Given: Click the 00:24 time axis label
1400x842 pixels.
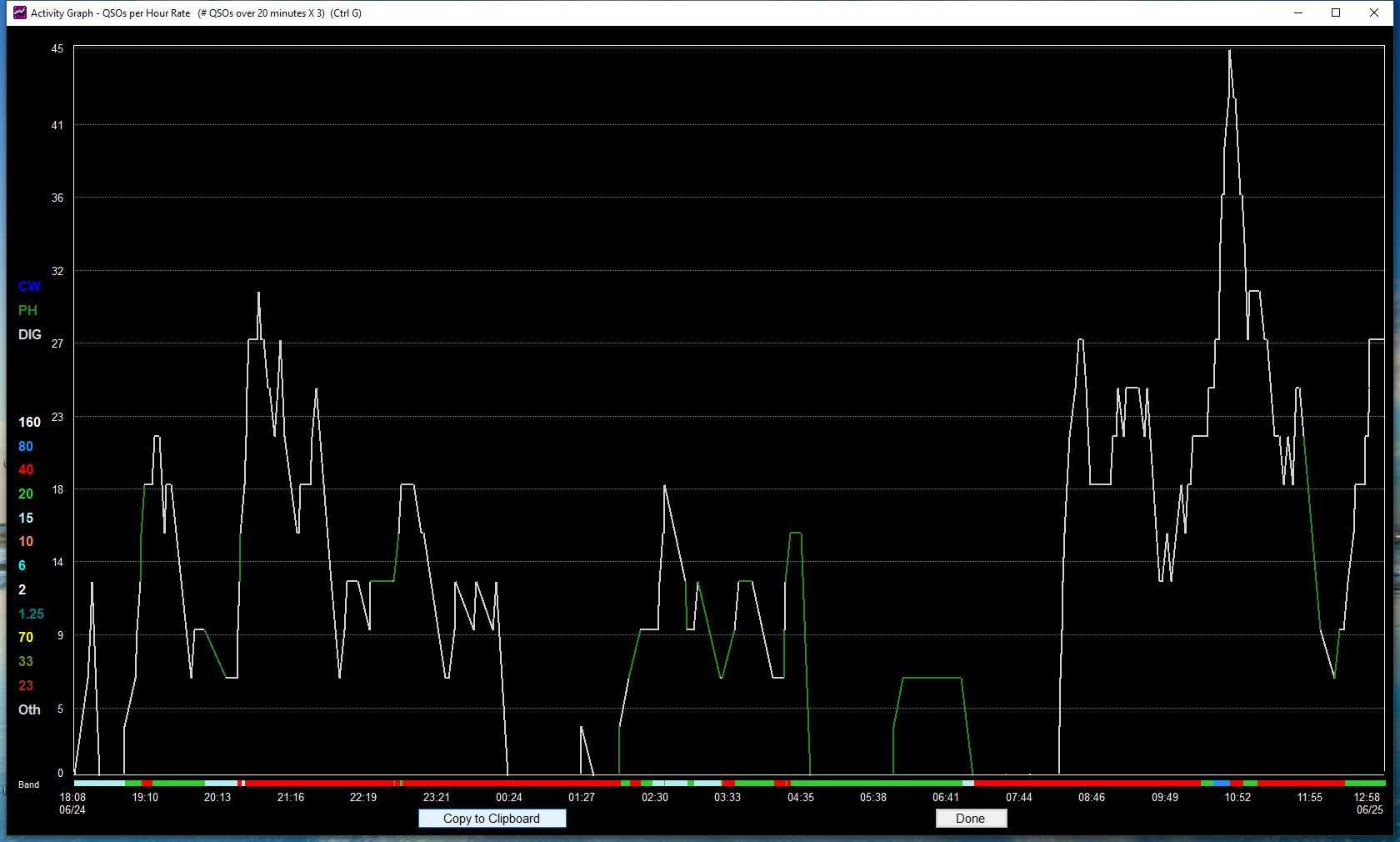Looking at the screenshot, I should (x=509, y=798).
